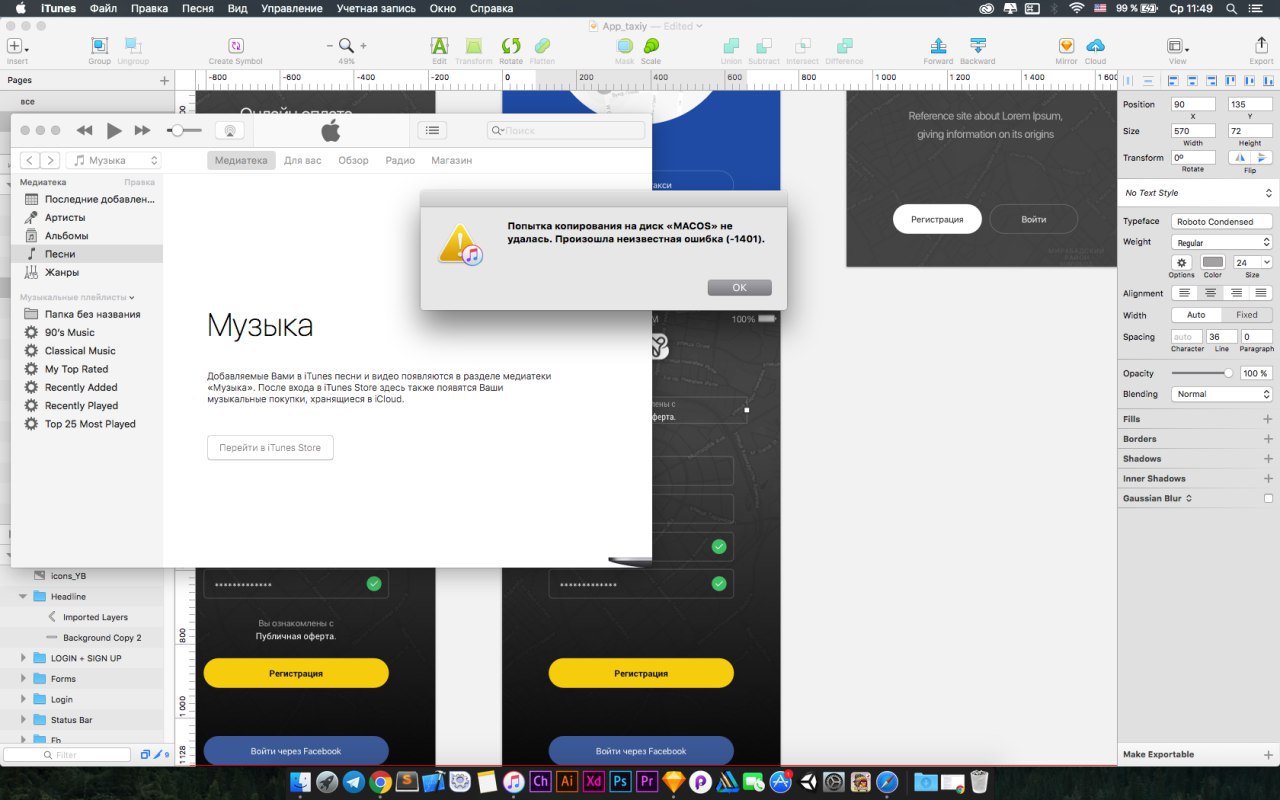Add a border with Borders plus icon
Viewport: 1280px width, 800px height.
[x=1268, y=439]
